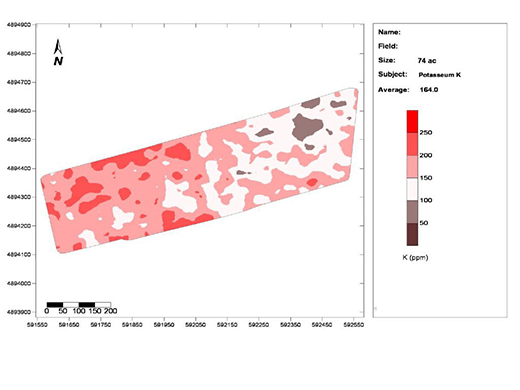Click the north arrow icon
The width and height of the screenshot is (520, 390).
click(58, 46)
